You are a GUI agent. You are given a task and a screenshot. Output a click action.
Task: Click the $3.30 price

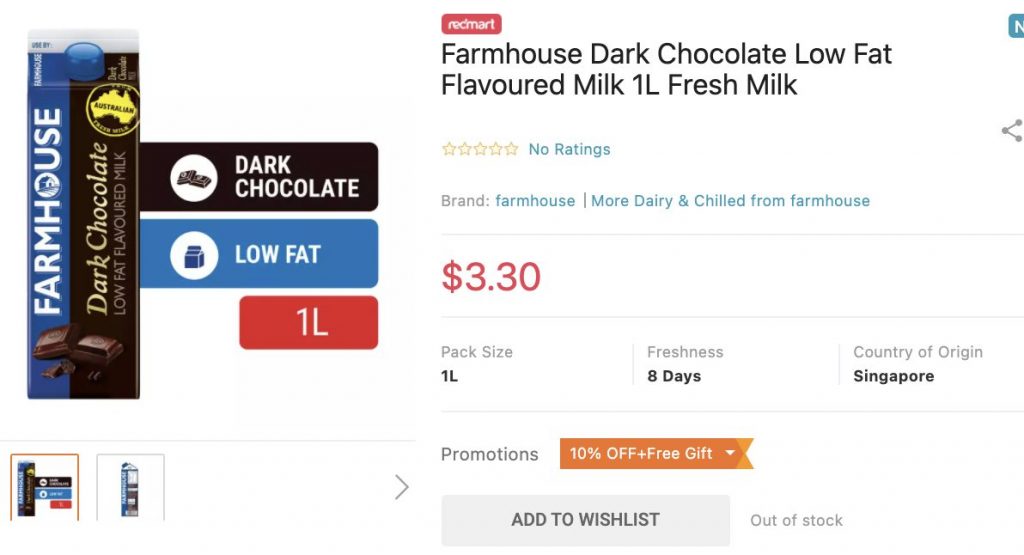(491, 277)
